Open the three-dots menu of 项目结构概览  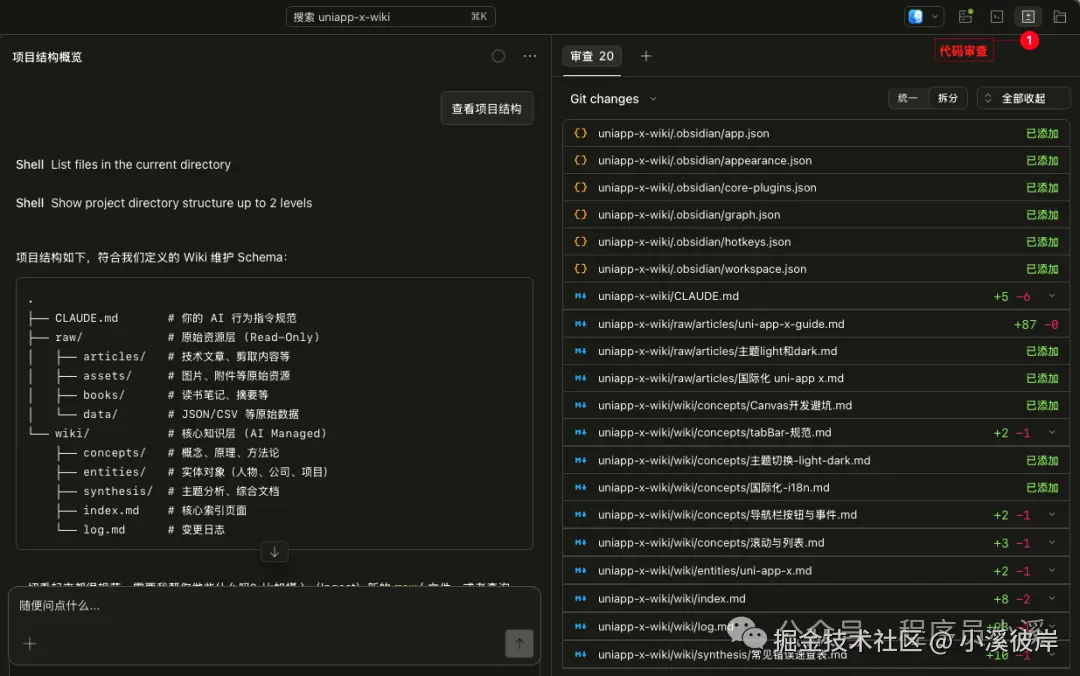[x=530, y=56]
